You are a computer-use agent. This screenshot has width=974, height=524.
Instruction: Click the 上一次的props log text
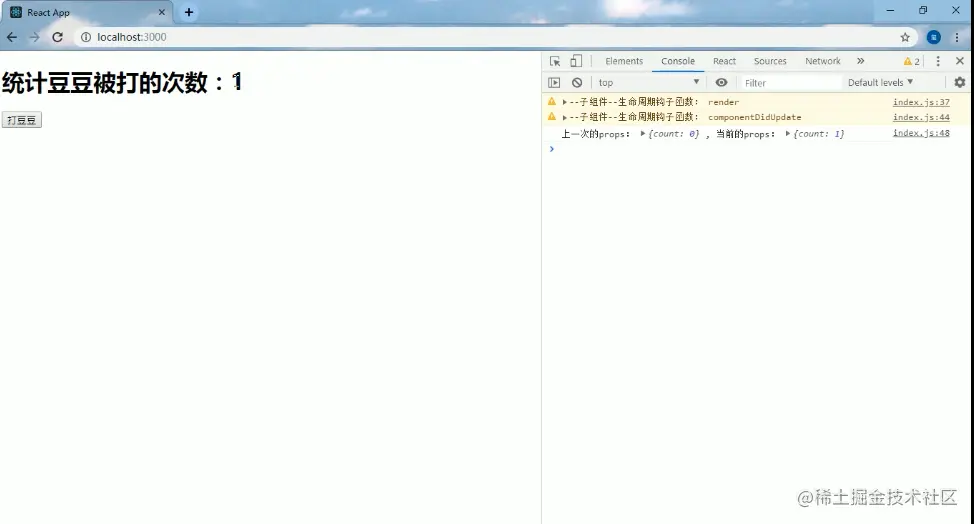(x=595, y=133)
